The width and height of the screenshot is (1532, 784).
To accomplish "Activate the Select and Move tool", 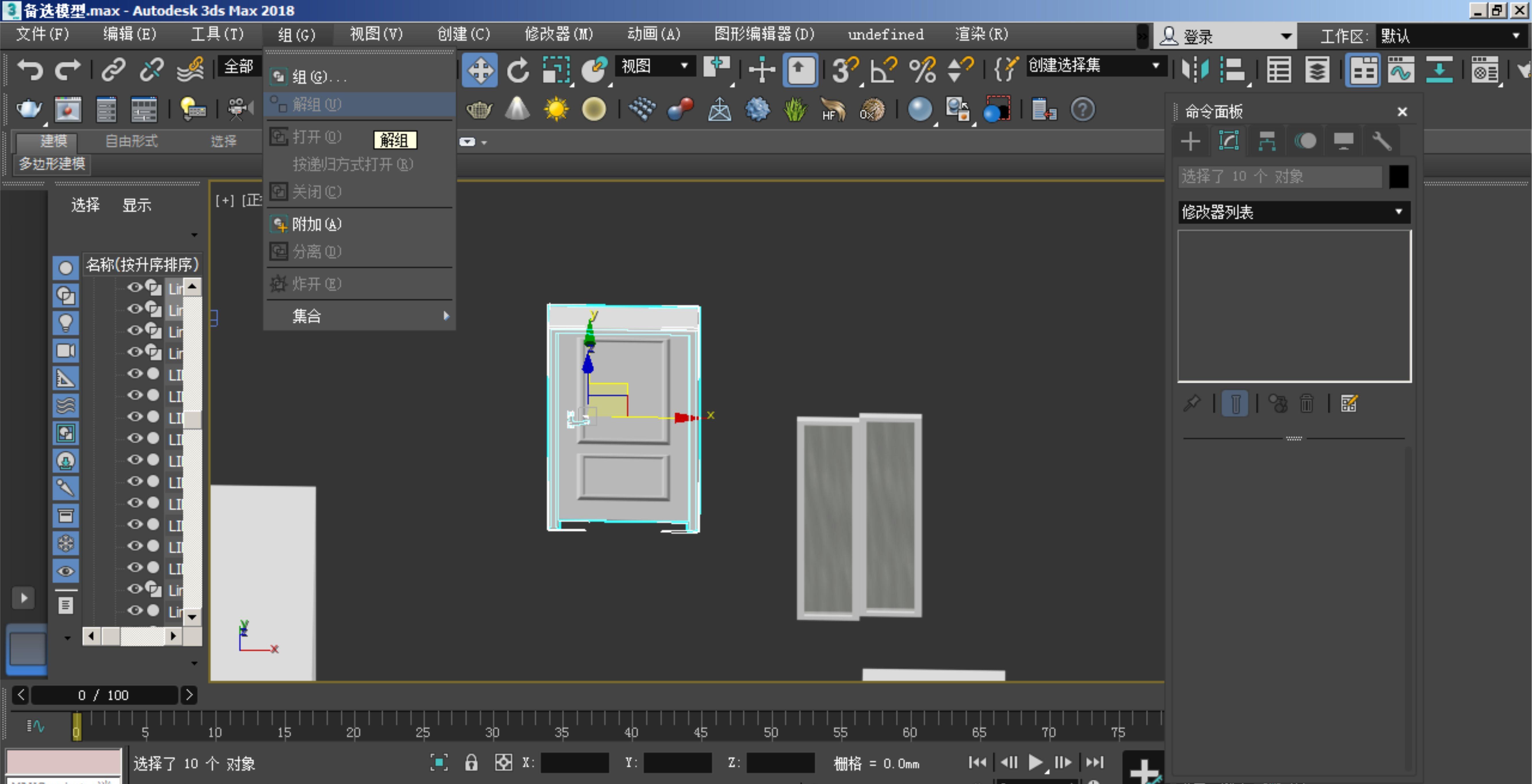I will pyautogui.click(x=479, y=70).
